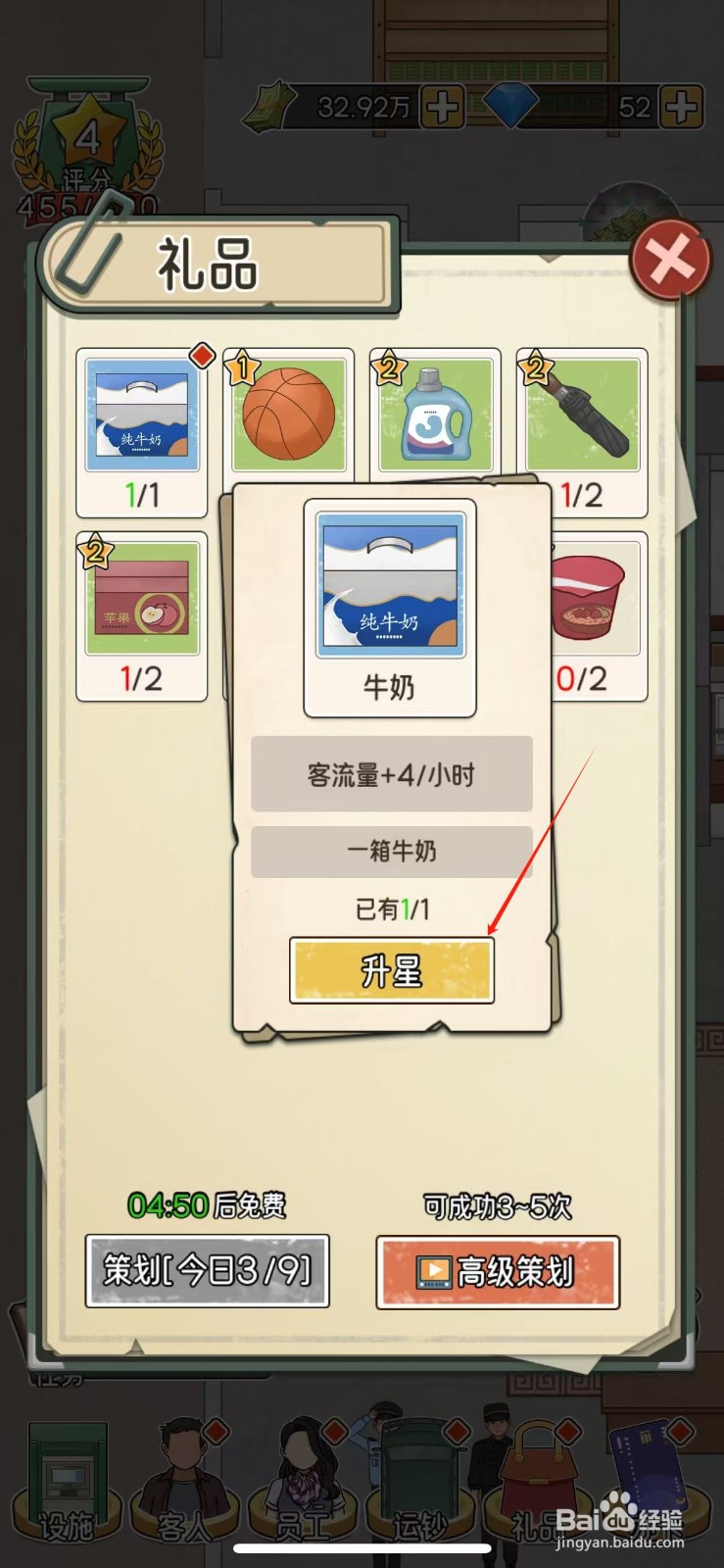Close the 礼品 panel with red X
This screenshot has height=1568, width=724.
pos(670,261)
